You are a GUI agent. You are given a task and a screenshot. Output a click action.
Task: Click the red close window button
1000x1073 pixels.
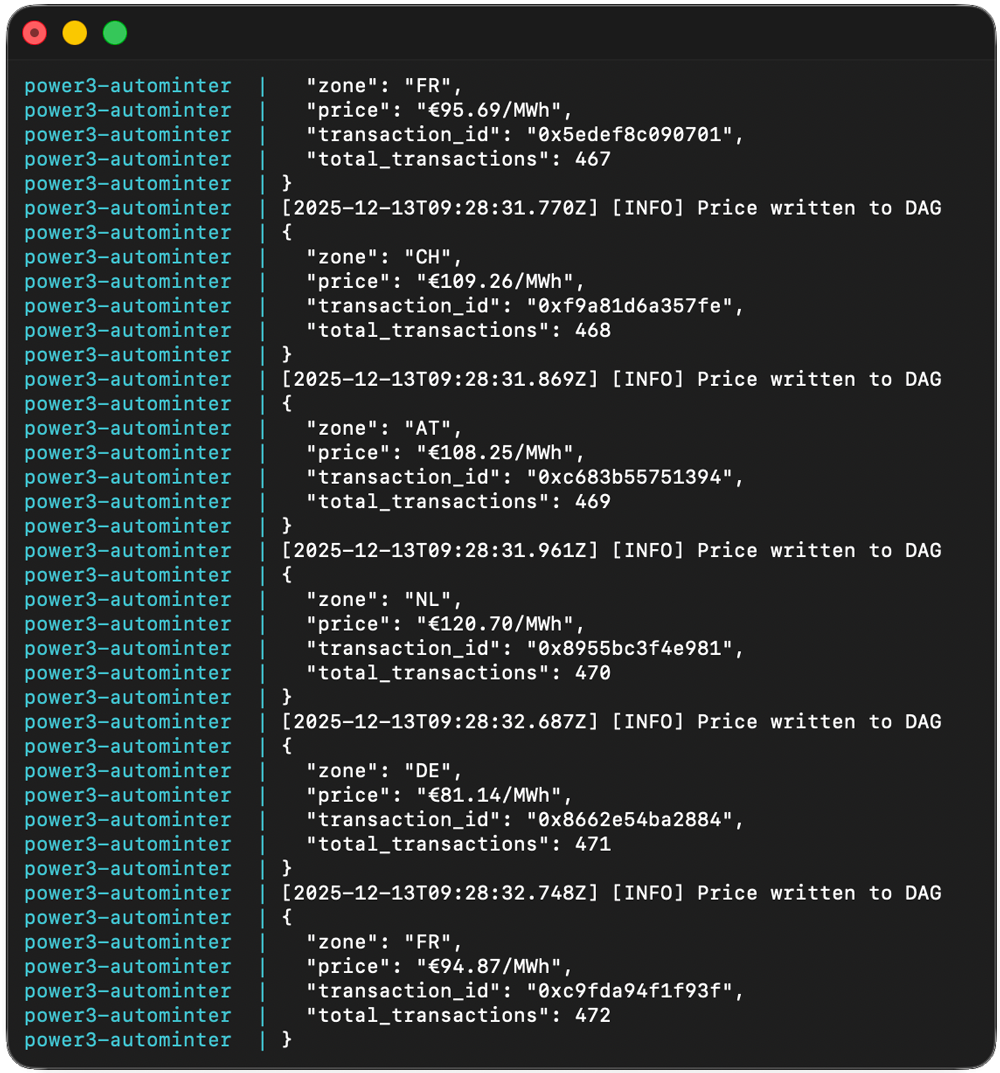(35, 34)
